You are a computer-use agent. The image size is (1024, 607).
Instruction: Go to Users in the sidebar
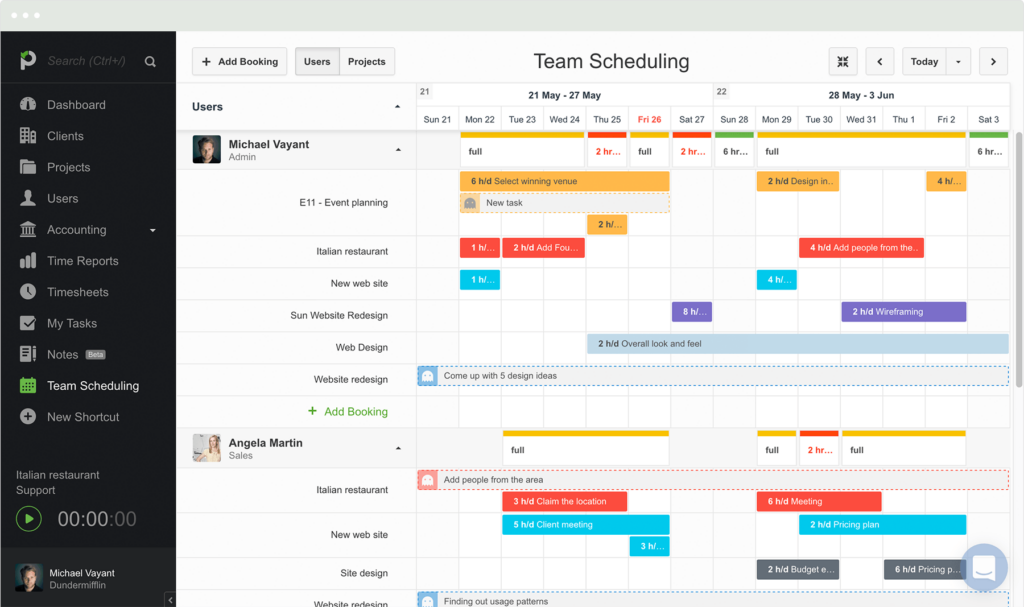[62, 199]
